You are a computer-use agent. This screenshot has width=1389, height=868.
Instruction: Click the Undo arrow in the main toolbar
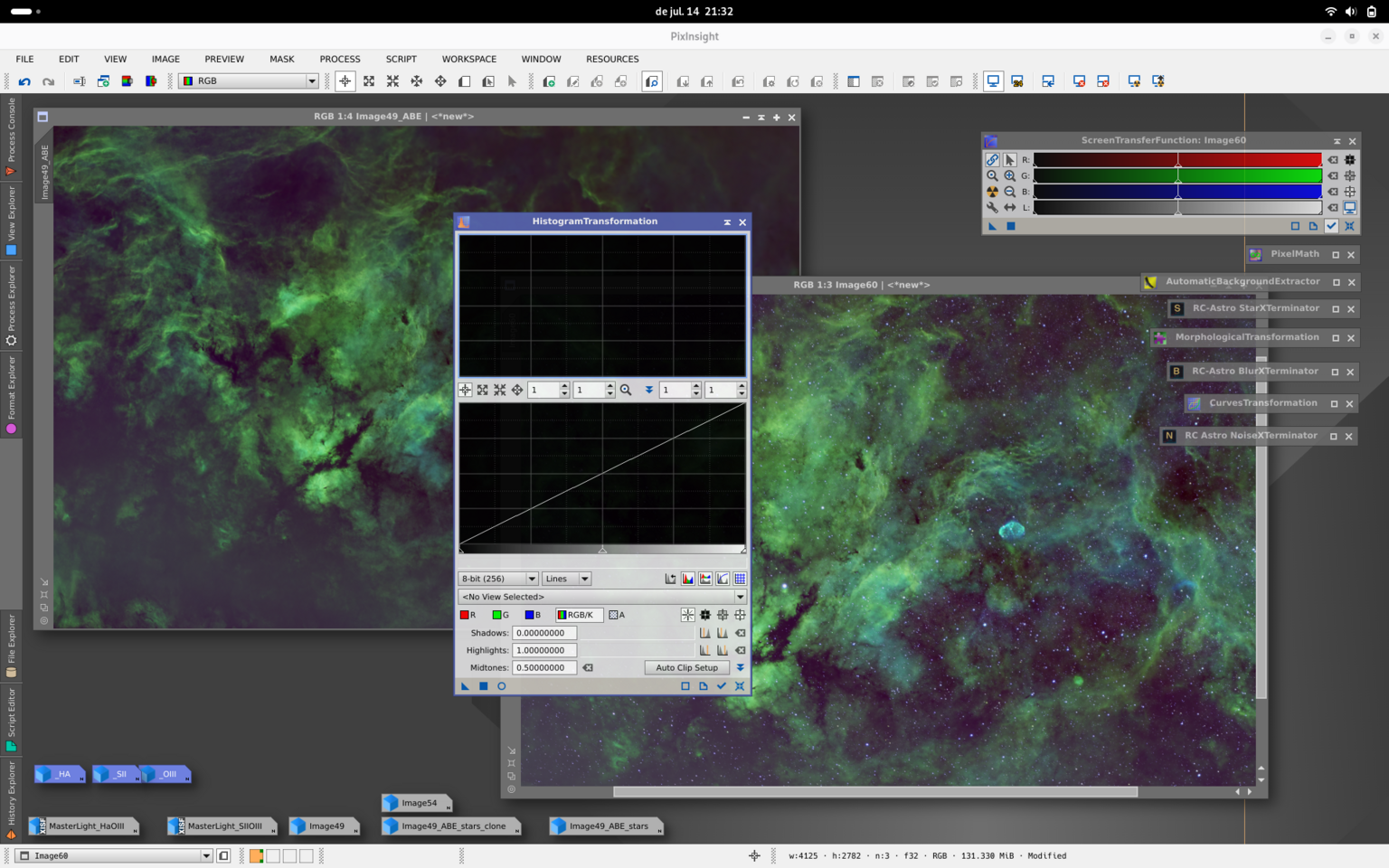click(x=24, y=81)
